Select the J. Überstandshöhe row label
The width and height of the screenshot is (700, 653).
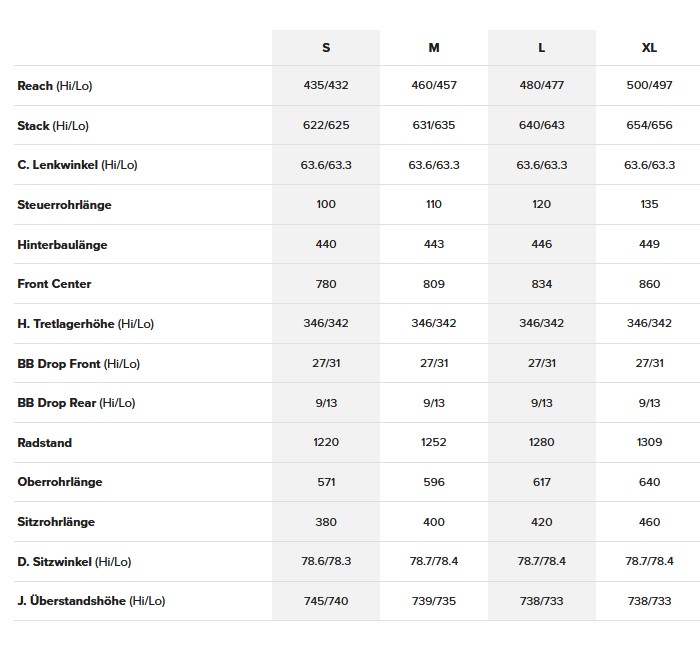coord(91,601)
